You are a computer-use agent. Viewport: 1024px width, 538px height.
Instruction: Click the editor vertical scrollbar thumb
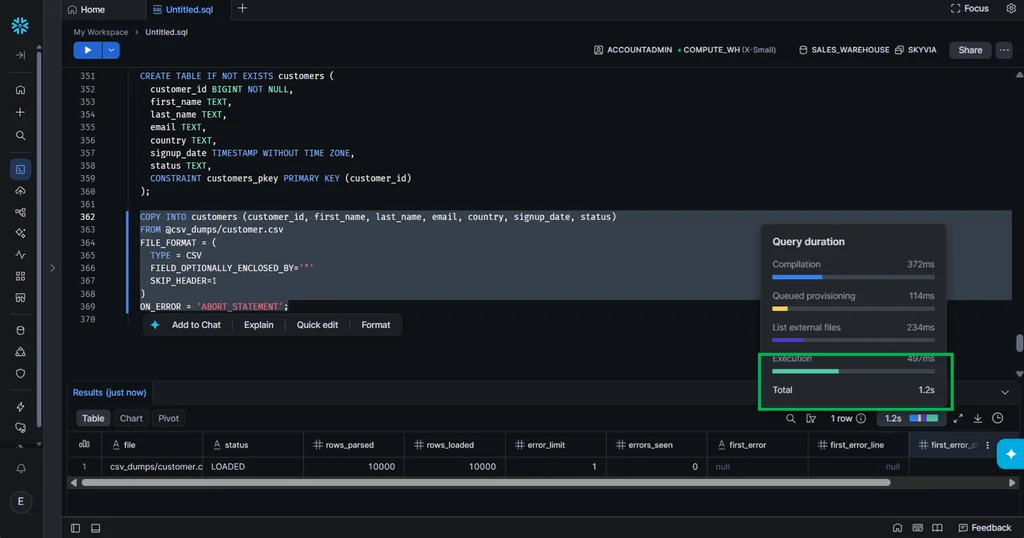[x=1019, y=343]
